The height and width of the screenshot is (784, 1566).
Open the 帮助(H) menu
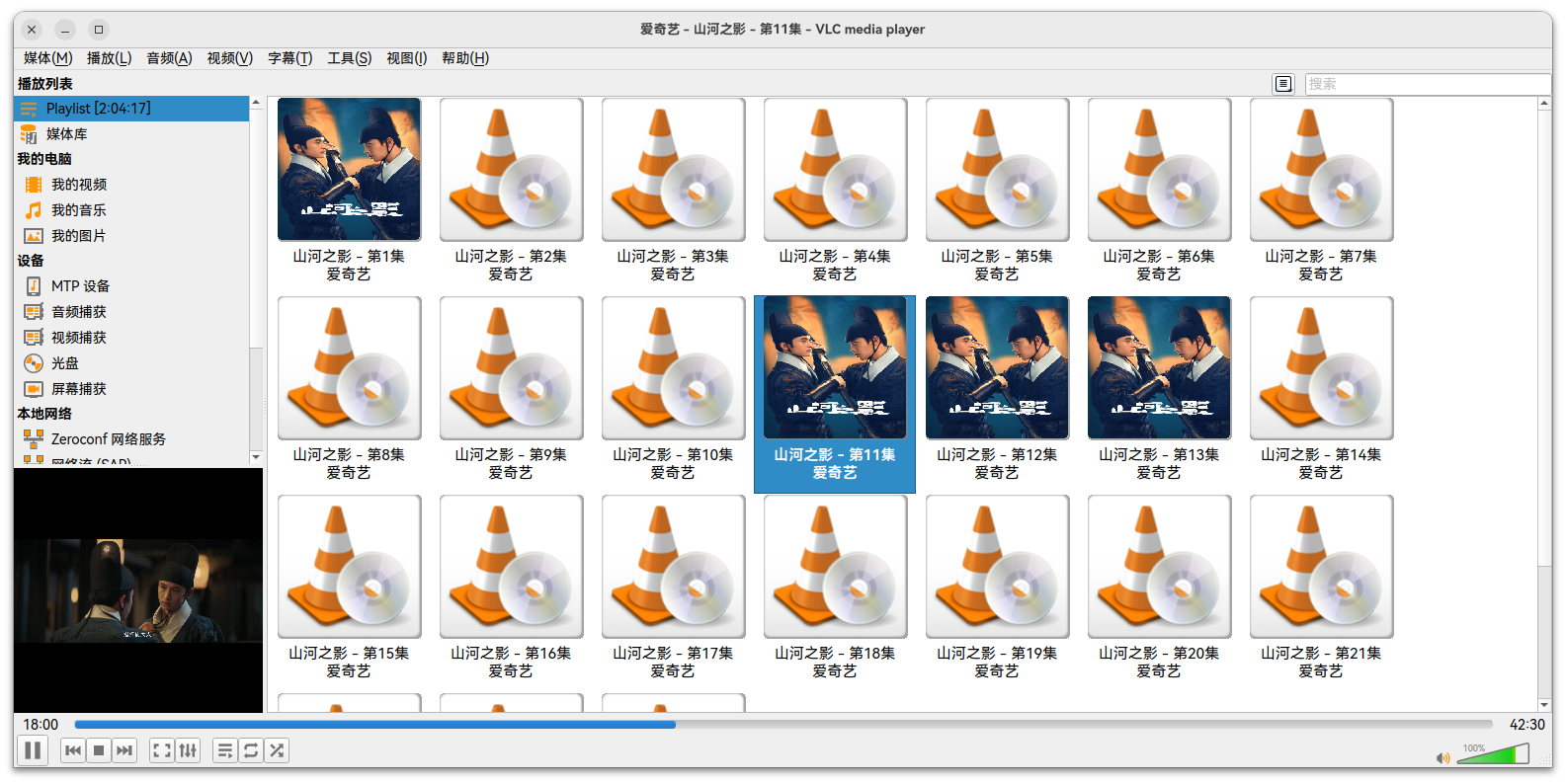(x=464, y=58)
